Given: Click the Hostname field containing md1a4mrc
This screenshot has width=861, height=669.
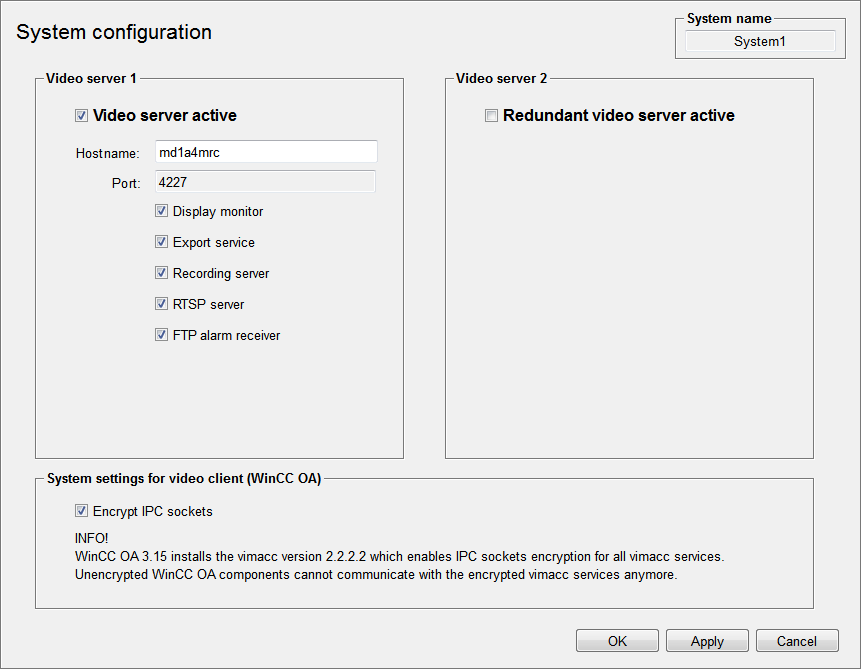Looking at the screenshot, I should point(265,152).
